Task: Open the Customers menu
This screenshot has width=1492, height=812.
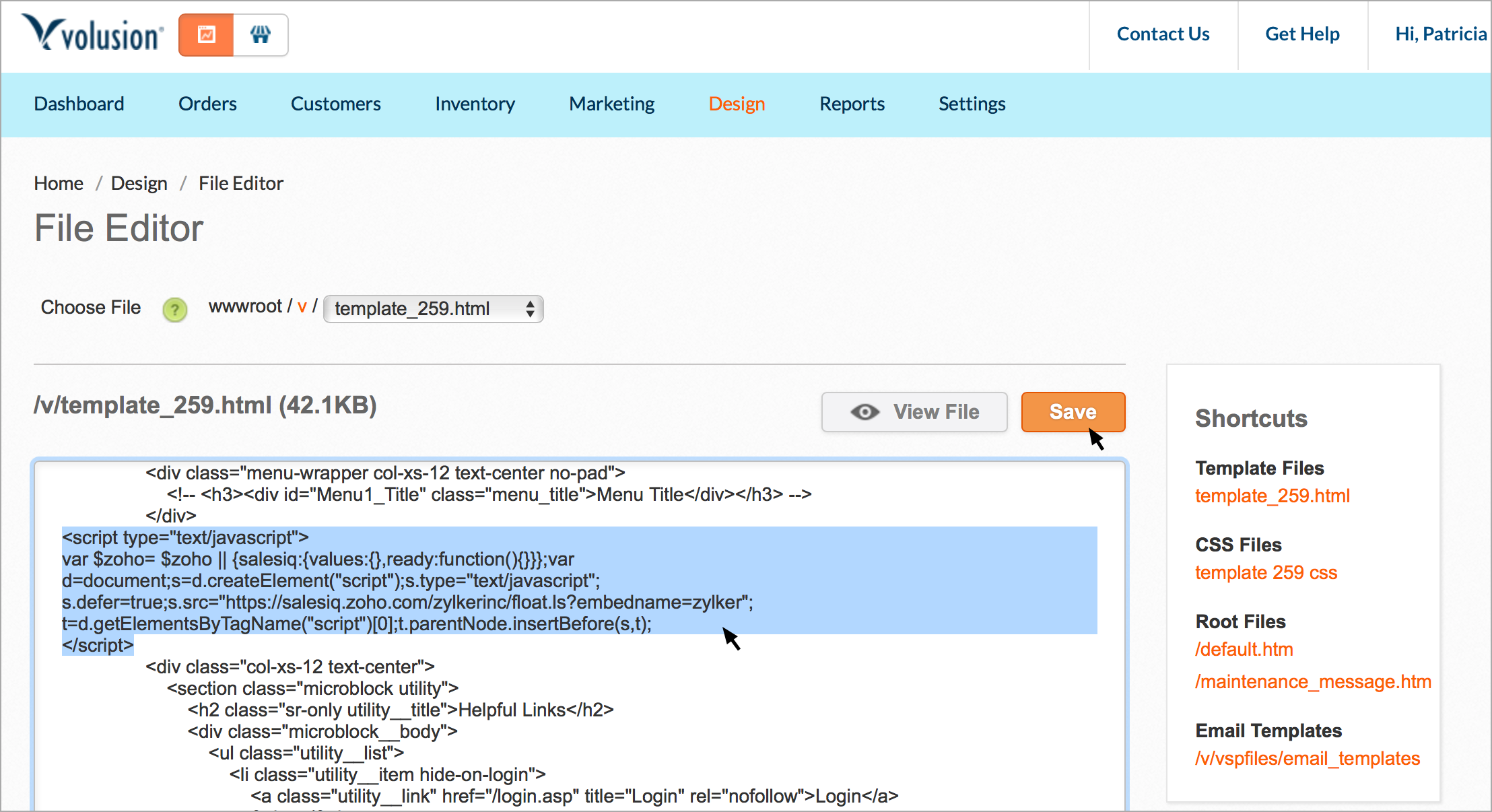Action: 335,104
